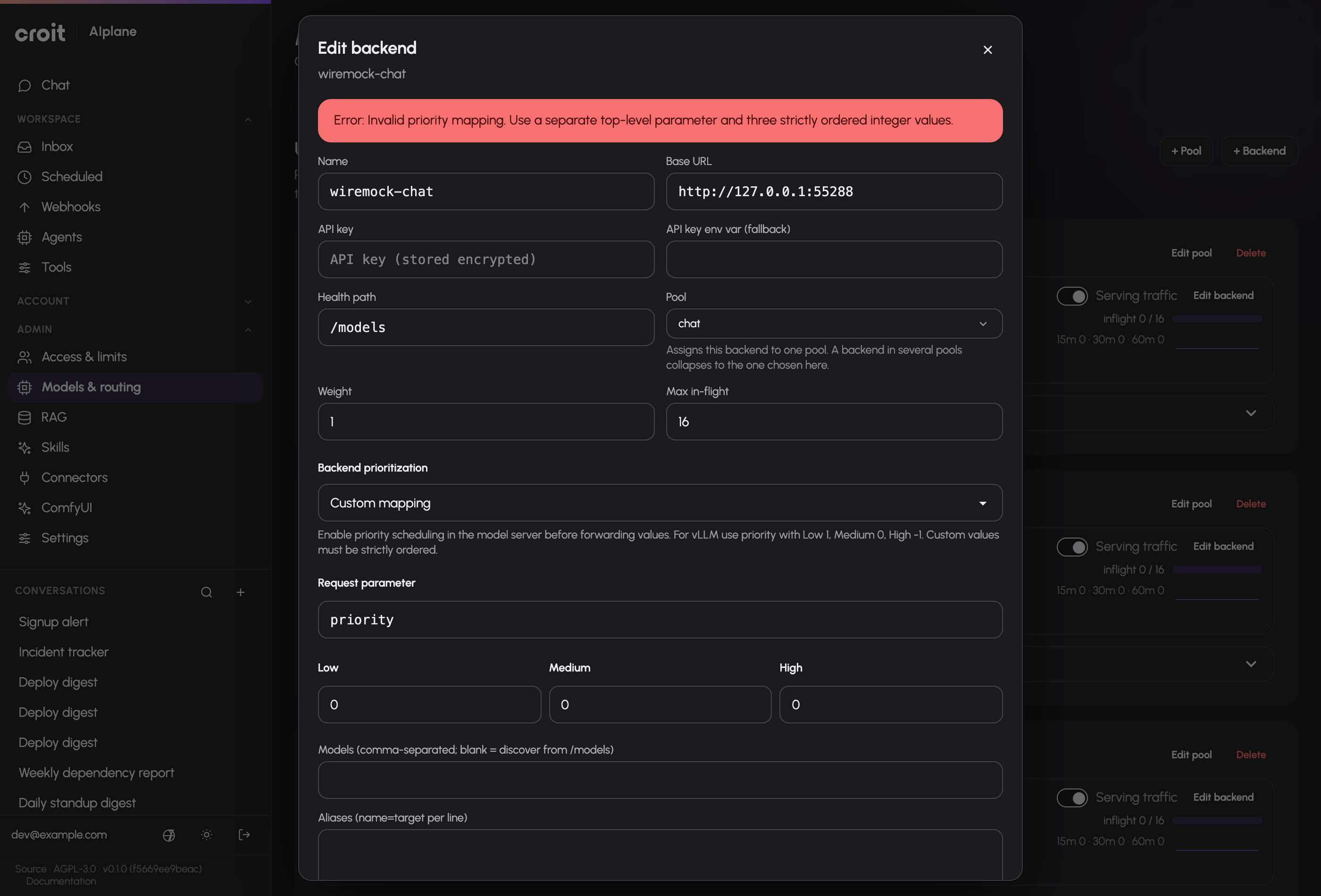Click the Agents chip icon
The image size is (1321, 896).
[24, 237]
